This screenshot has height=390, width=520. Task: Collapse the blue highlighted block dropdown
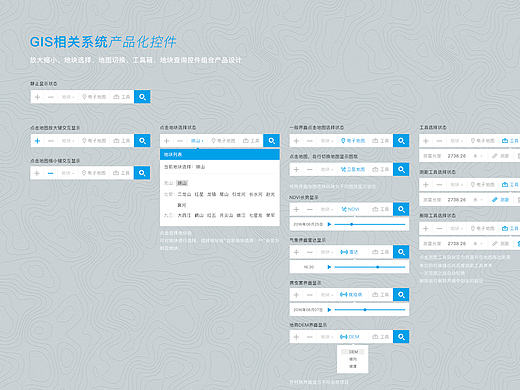pos(197,141)
